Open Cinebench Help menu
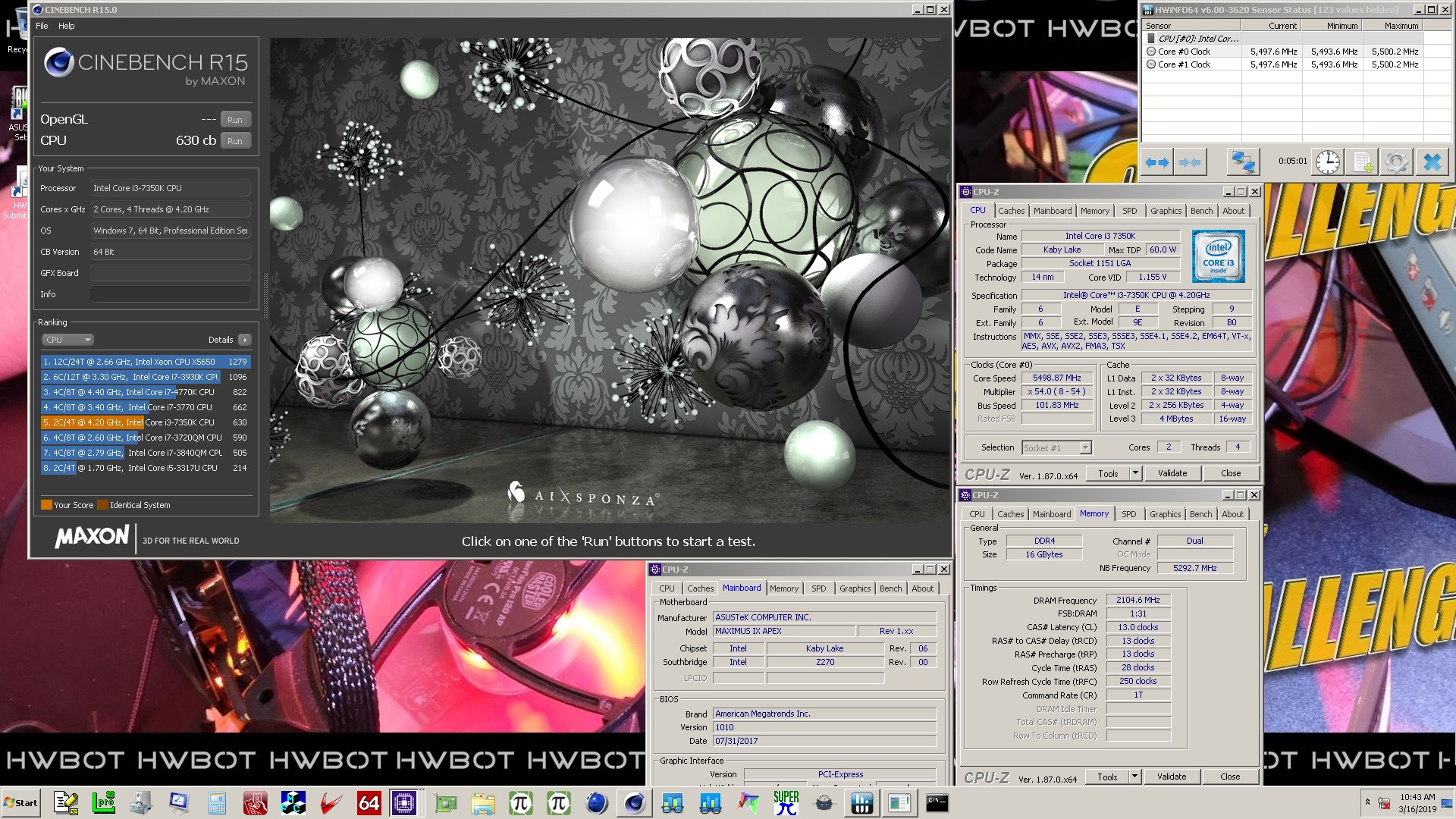Viewport: 1456px width, 819px height. [x=67, y=26]
